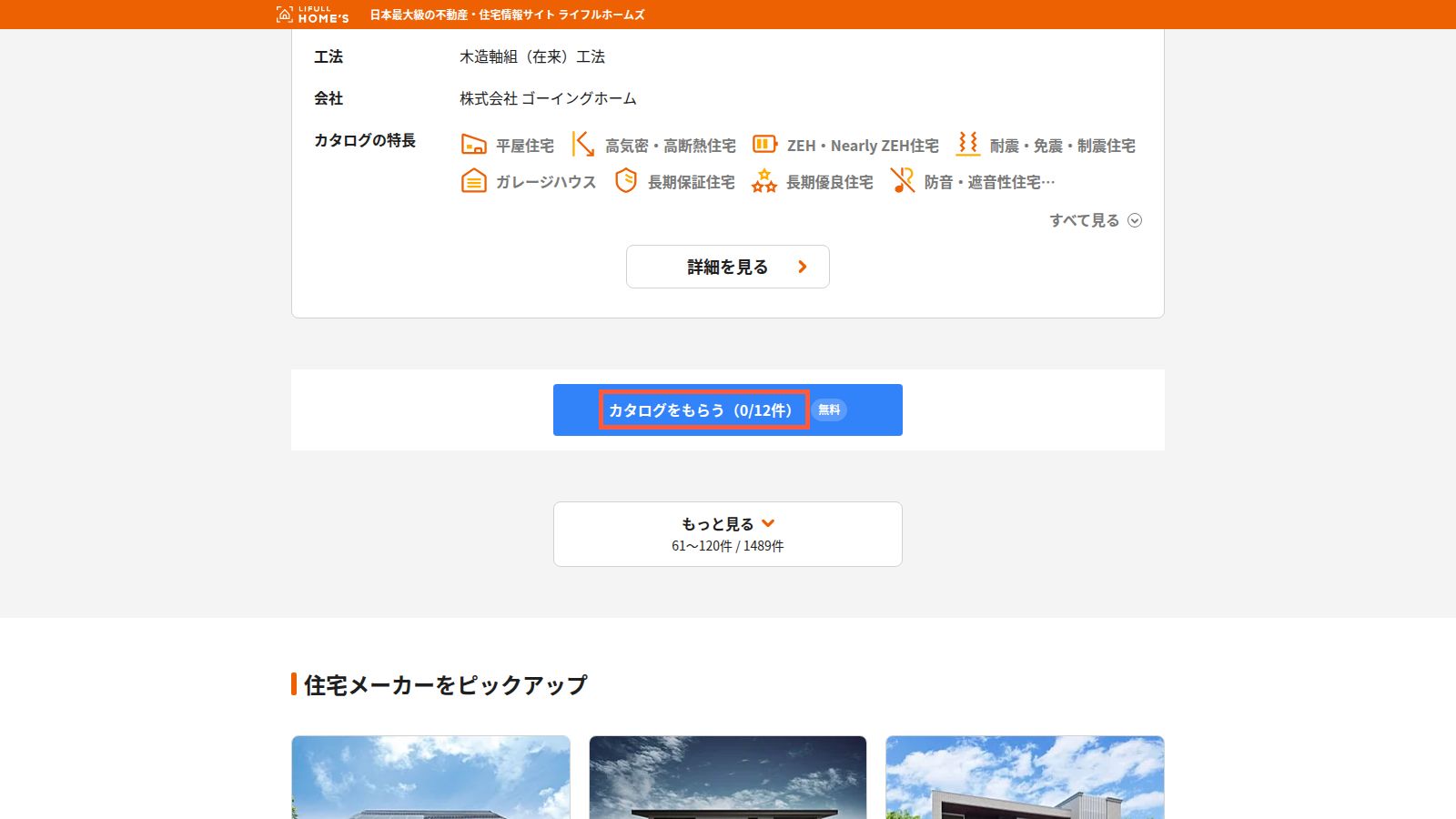Screen dimensions: 1456x819
Task: Open 詳細を見る for this catalog
Action: (x=728, y=267)
